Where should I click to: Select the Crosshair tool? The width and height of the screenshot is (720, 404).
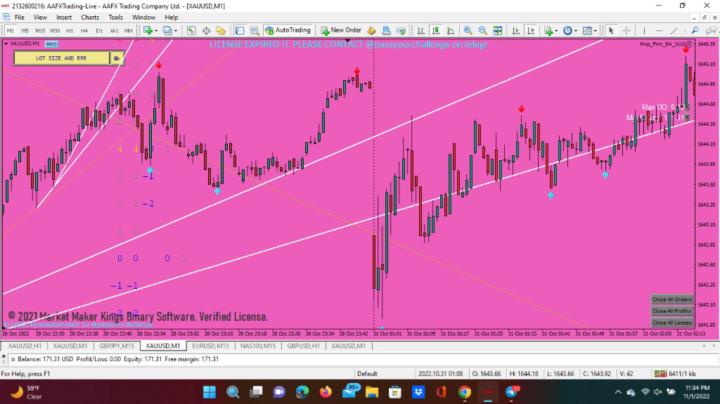tap(626, 31)
